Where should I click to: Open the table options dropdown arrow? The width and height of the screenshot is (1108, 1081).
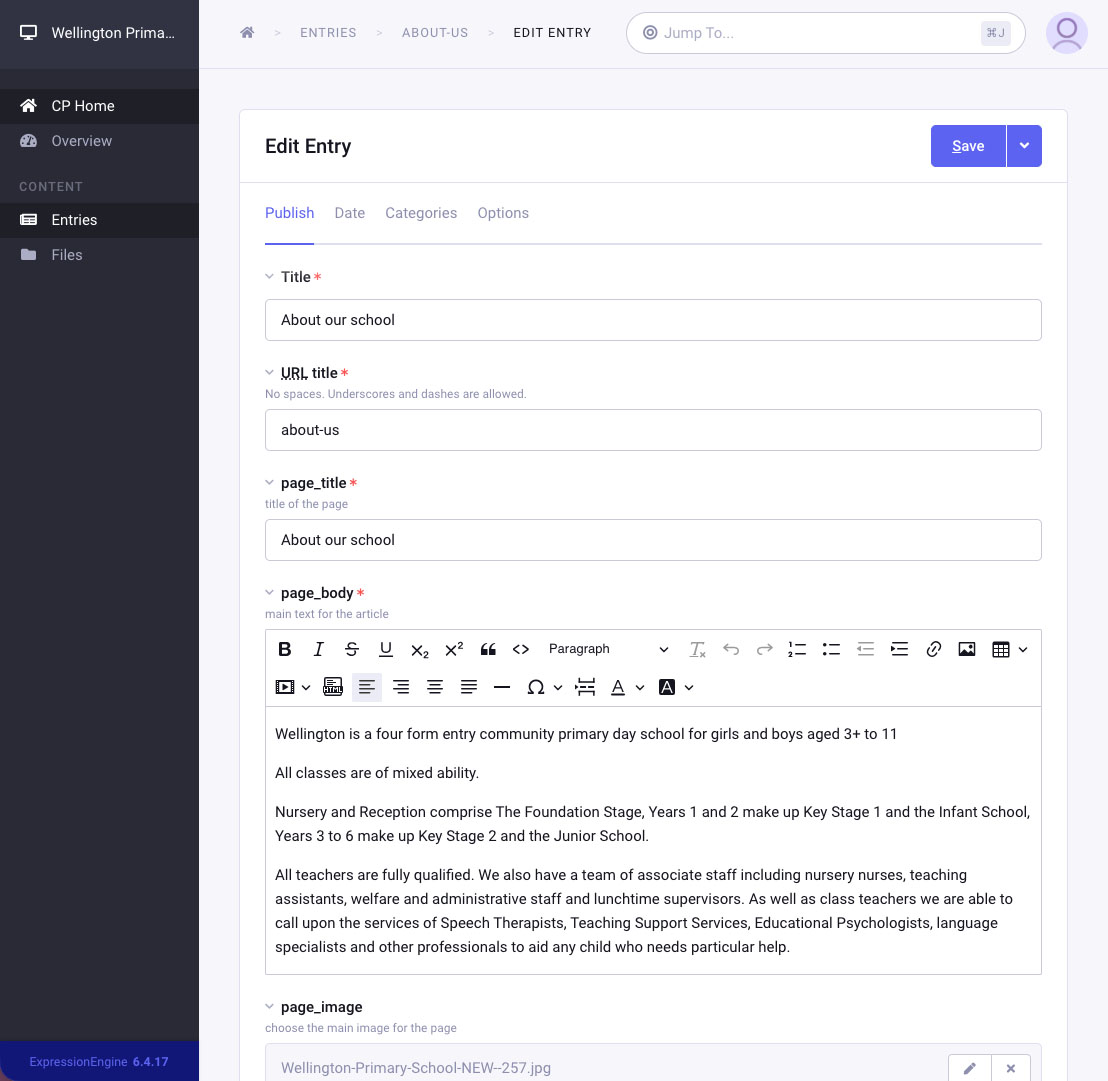point(1022,649)
